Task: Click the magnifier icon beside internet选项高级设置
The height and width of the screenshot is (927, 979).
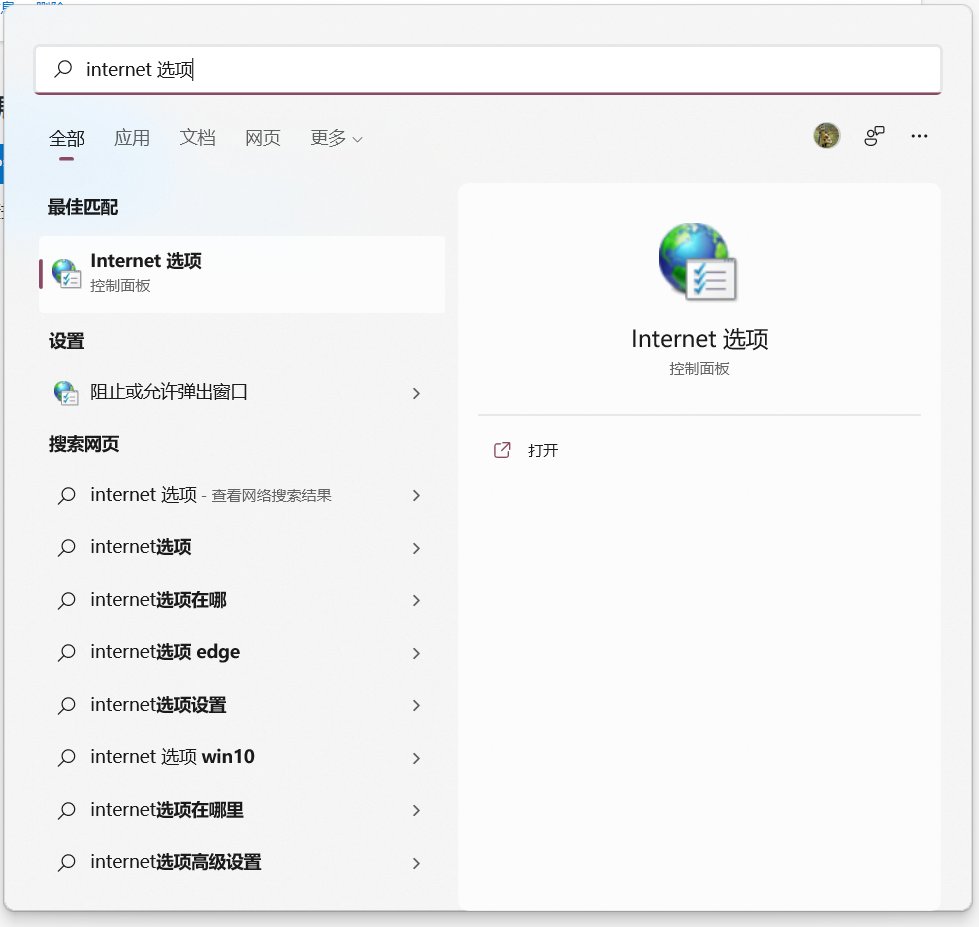Action: pos(66,862)
